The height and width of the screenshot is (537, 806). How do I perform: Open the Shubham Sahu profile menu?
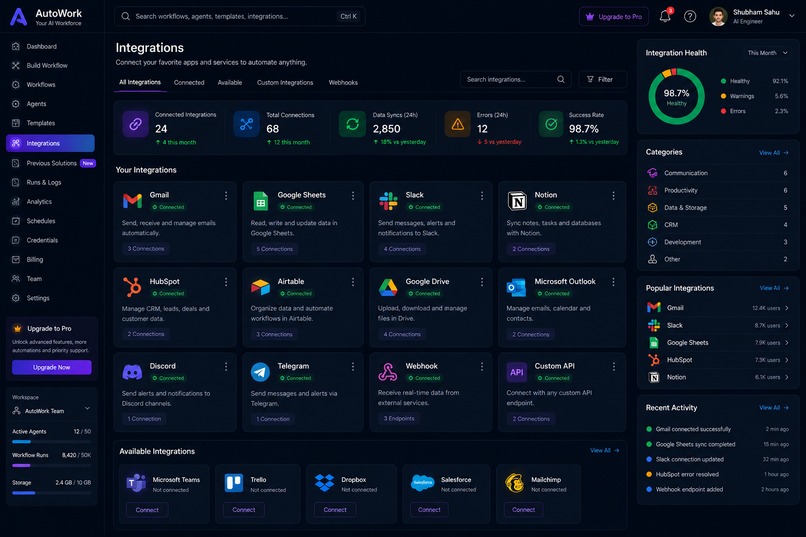pos(752,16)
